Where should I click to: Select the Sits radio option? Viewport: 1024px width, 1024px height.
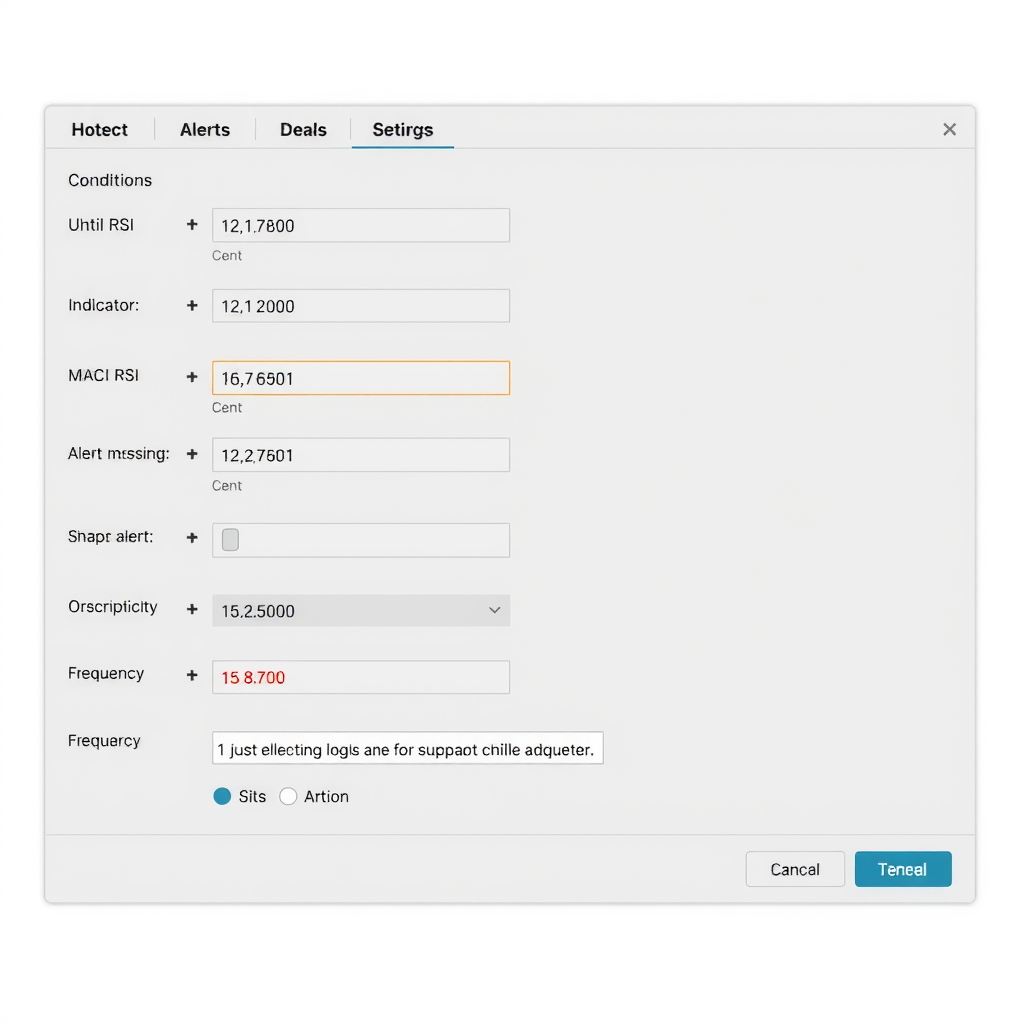223,796
